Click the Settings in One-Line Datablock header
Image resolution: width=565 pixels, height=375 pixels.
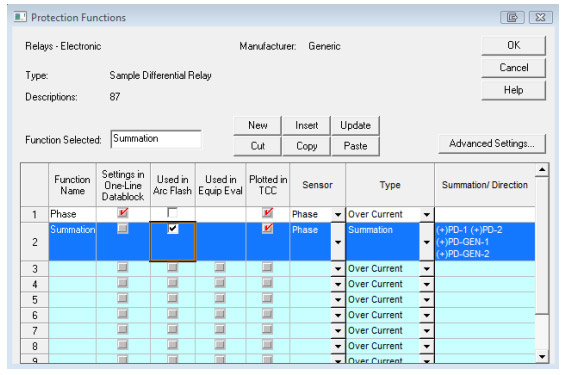coord(123,185)
